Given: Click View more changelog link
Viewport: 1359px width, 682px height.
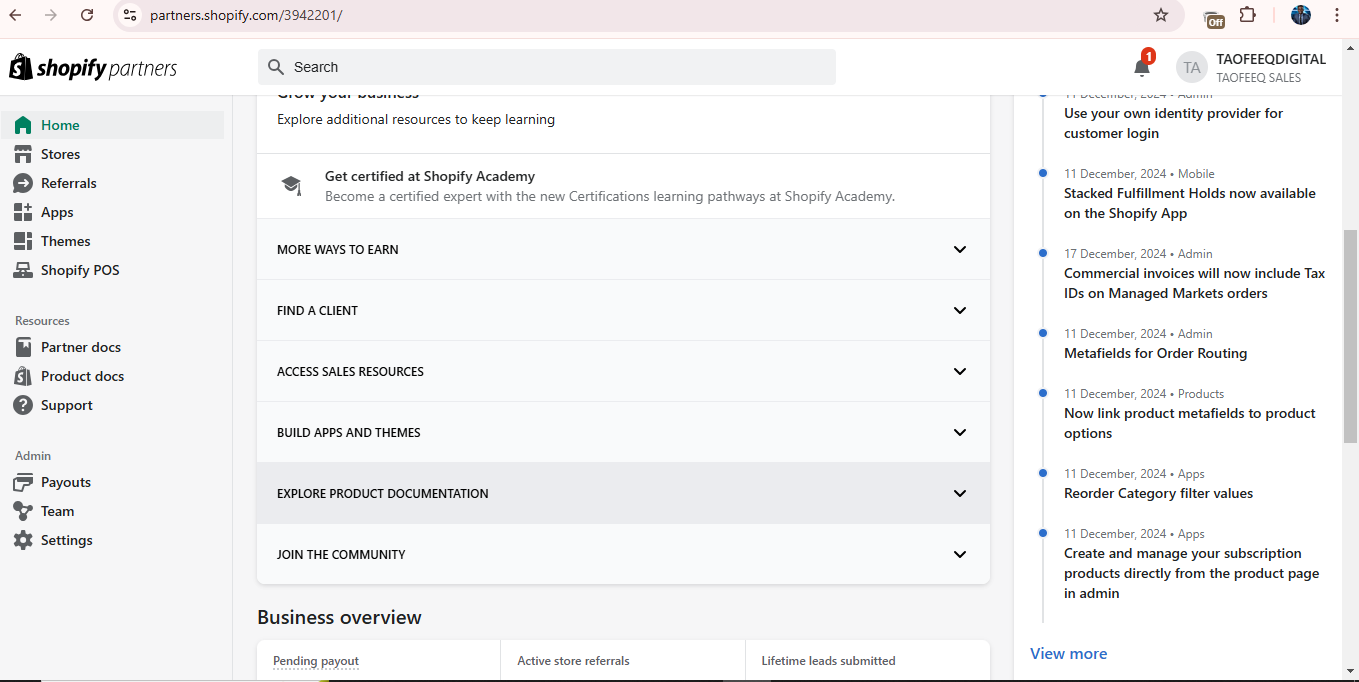Looking at the screenshot, I should pos(1068,653).
